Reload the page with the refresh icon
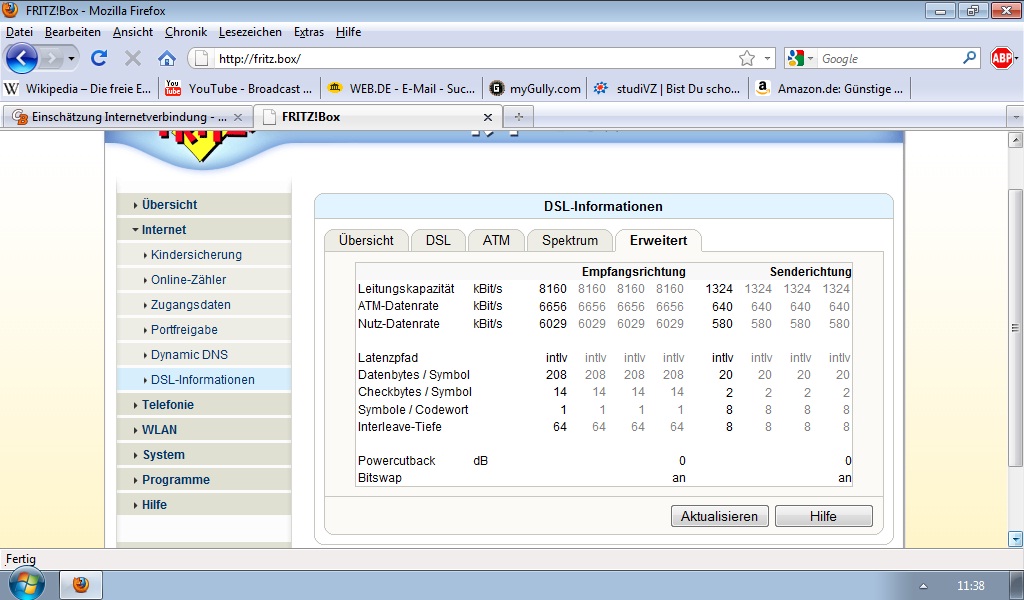This screenshot has height=600, width=1024. 99,59
